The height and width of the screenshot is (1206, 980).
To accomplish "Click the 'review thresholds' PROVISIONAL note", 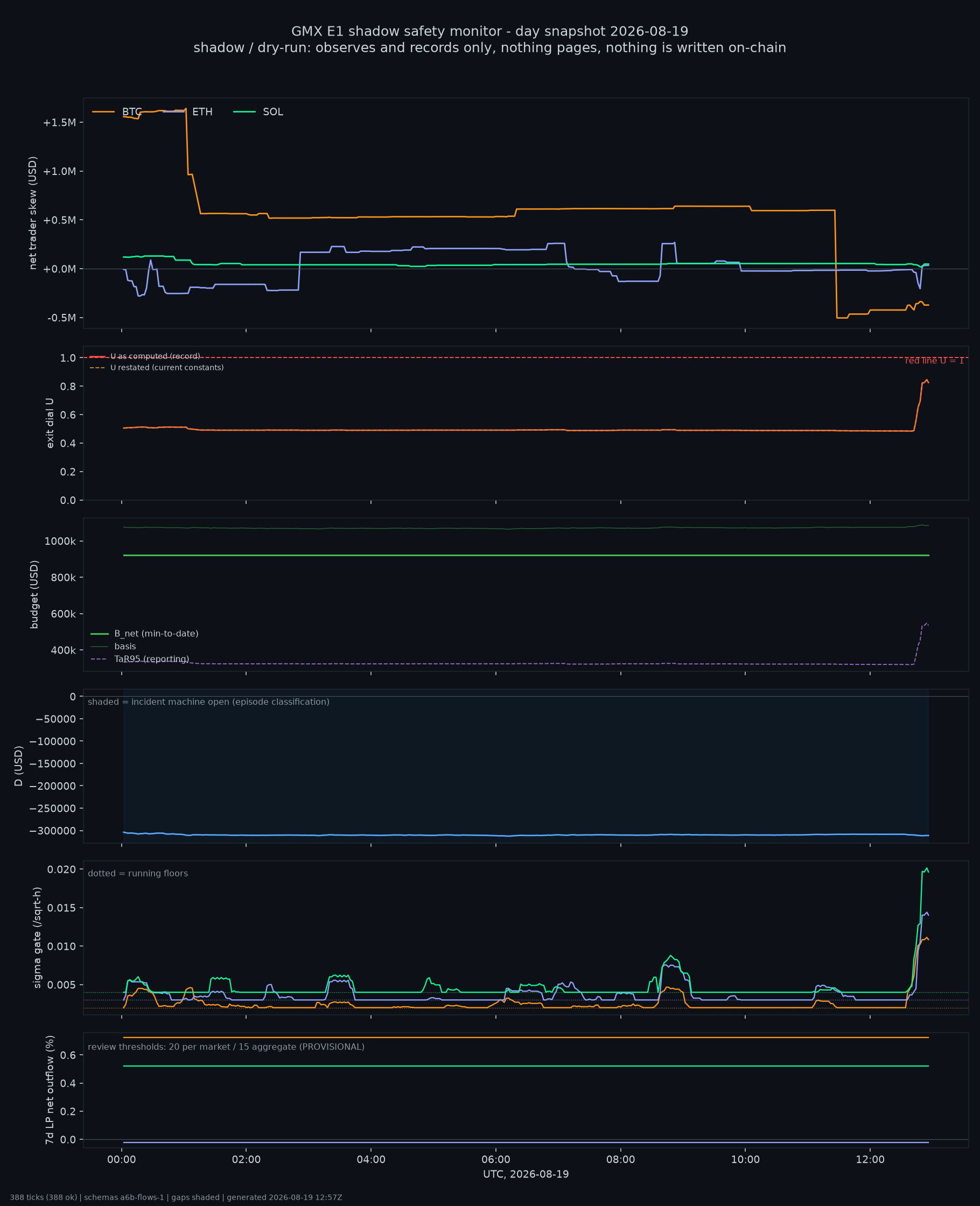I will coord(226,1047).
